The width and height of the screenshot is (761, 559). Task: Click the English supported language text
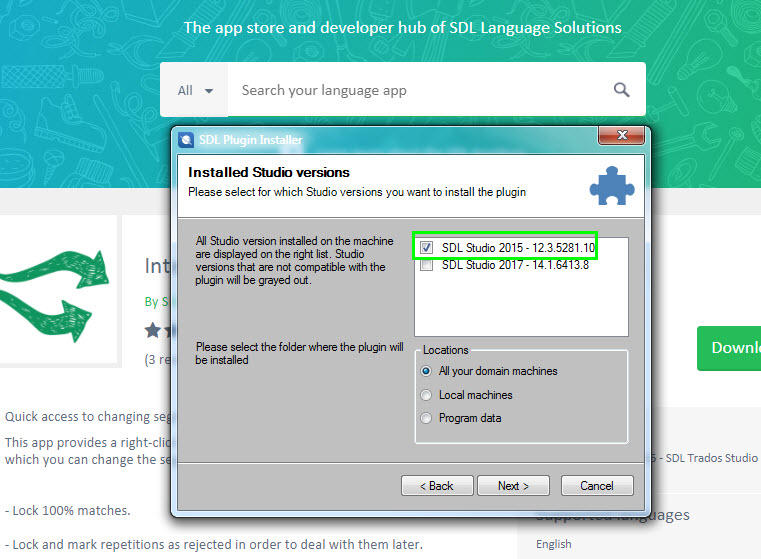pyautogui.click(x=553, y=544)
